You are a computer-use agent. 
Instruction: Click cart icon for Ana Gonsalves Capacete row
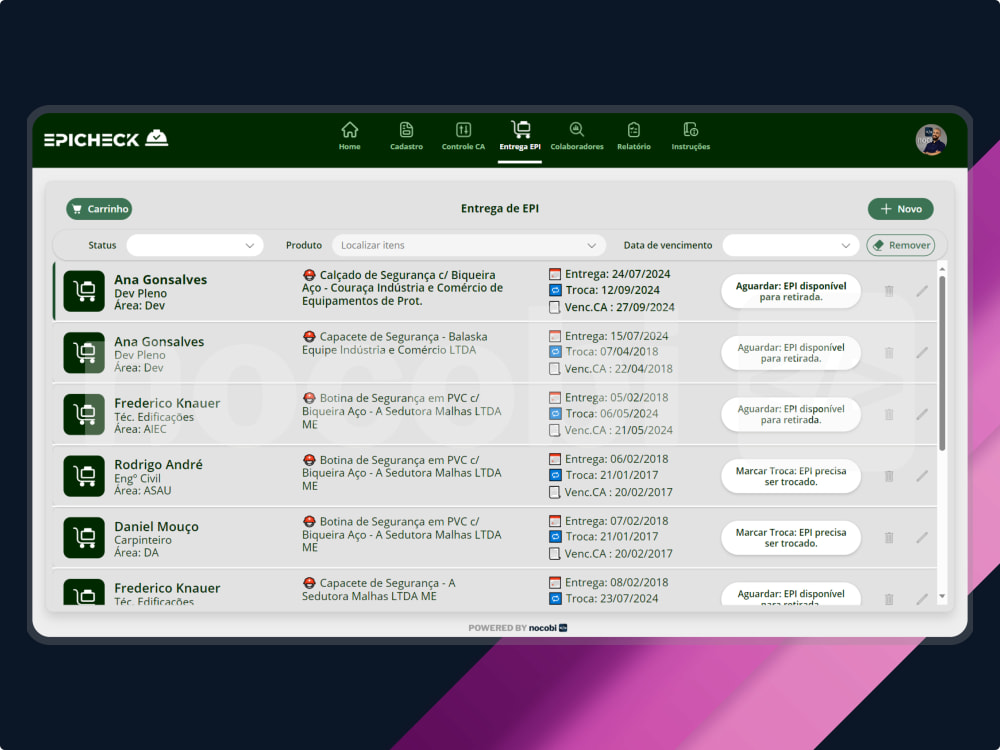(x=84, y=353)
